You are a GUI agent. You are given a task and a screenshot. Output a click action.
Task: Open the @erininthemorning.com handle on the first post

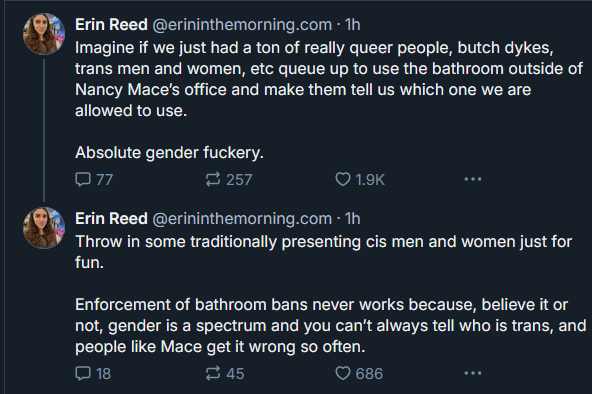click(x=242, y=25)
